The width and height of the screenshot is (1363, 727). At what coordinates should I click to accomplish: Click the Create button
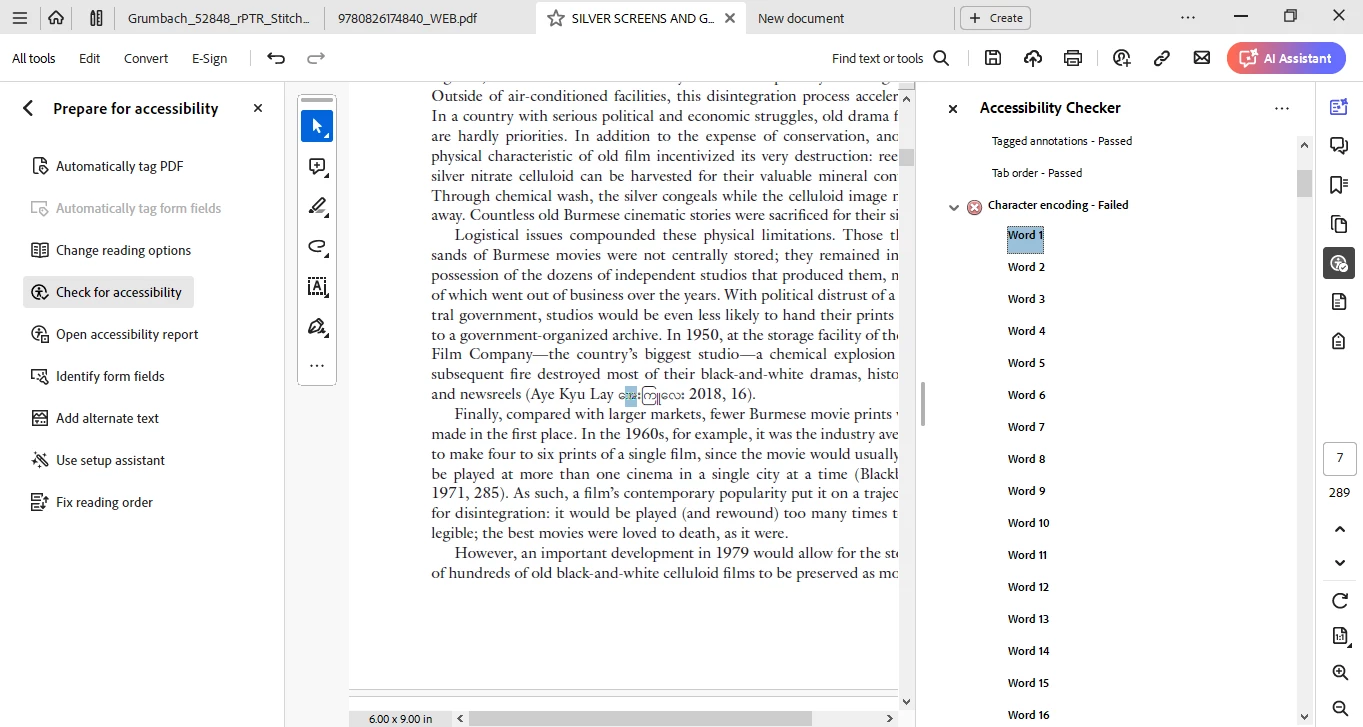tap(995, 18)
